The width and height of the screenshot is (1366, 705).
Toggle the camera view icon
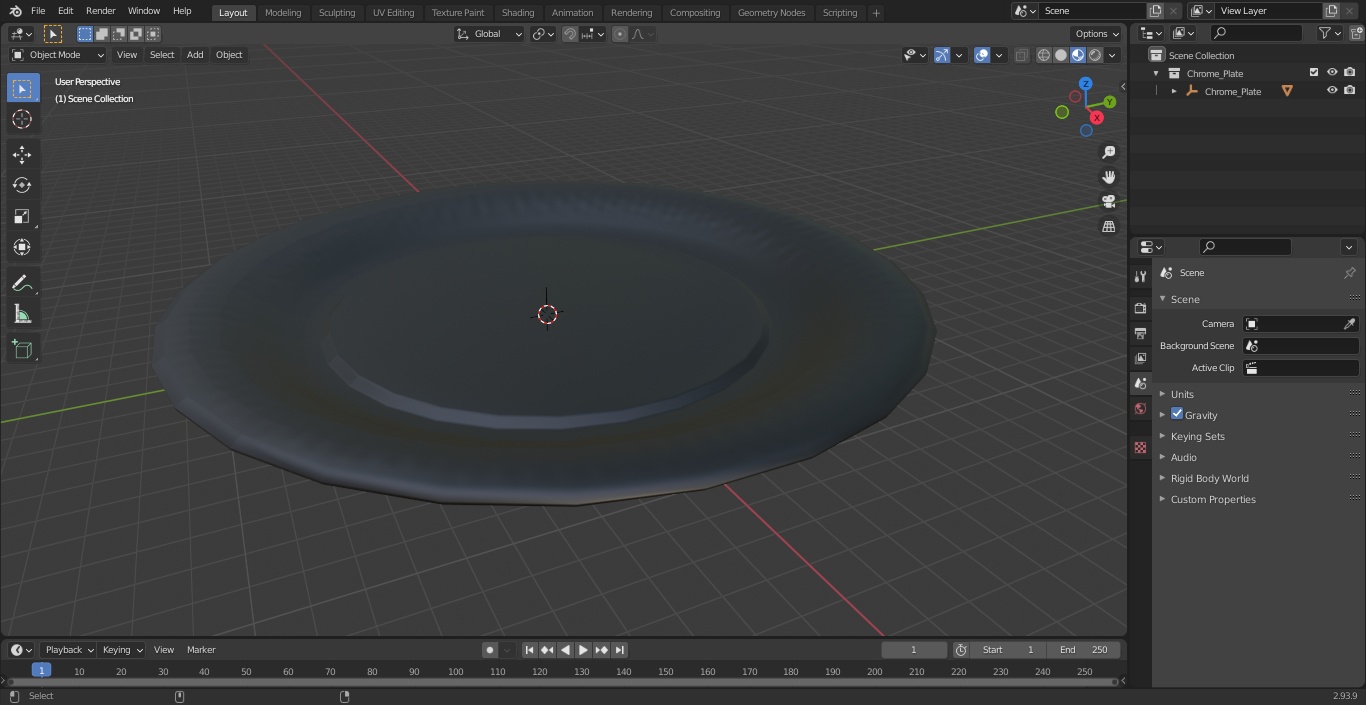point(1108,201)
